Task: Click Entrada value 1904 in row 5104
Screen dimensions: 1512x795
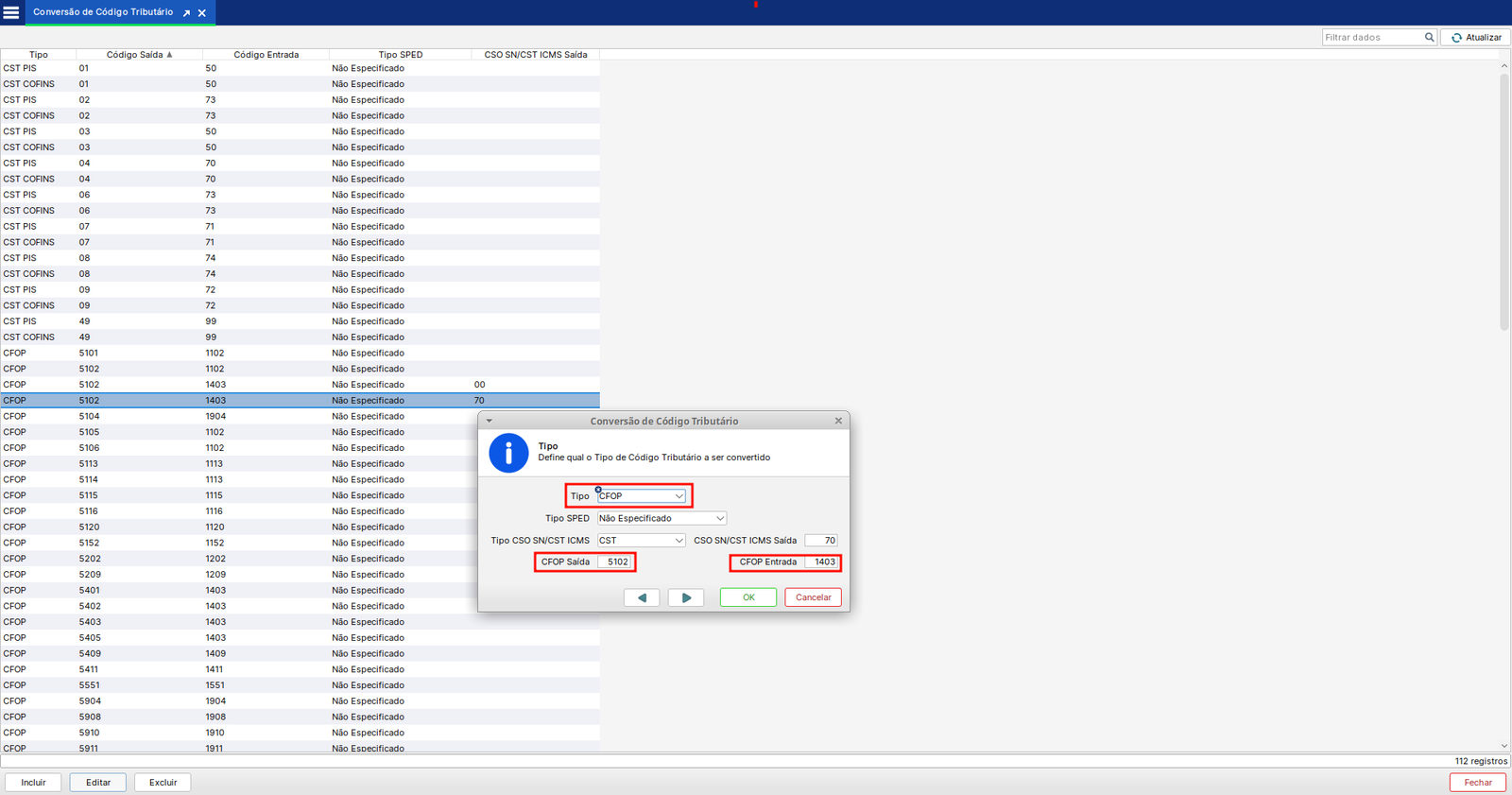Action: [215, 417]
